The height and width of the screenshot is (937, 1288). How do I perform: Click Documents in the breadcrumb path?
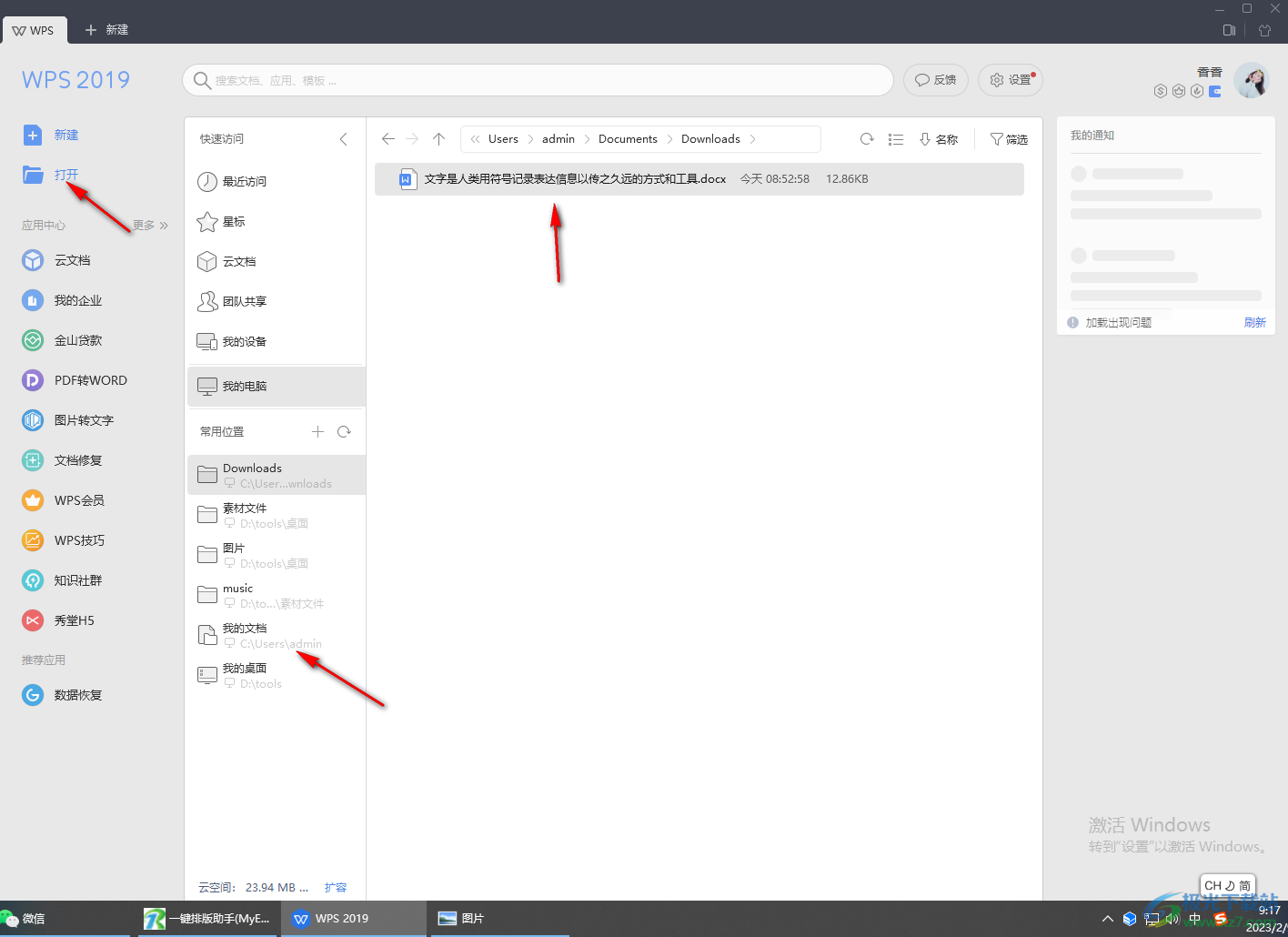tap(628, 139)
